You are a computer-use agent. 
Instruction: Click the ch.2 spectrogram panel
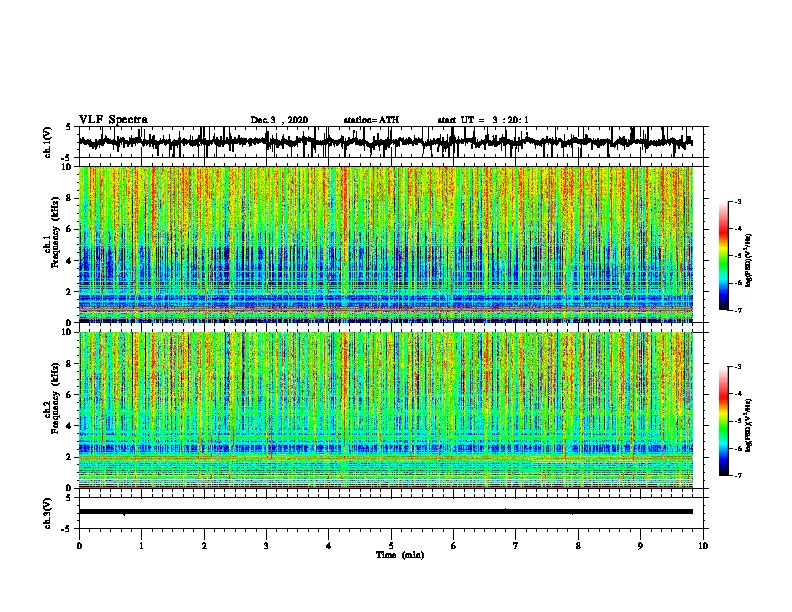point(385,410)
